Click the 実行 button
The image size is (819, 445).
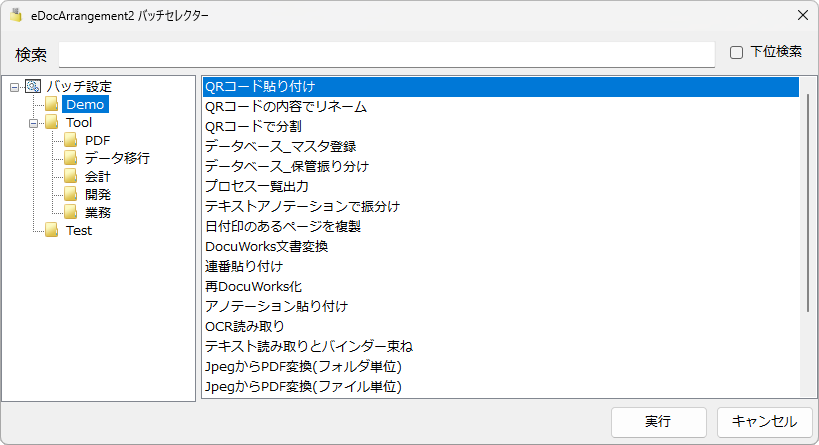(x=659, y=422)
